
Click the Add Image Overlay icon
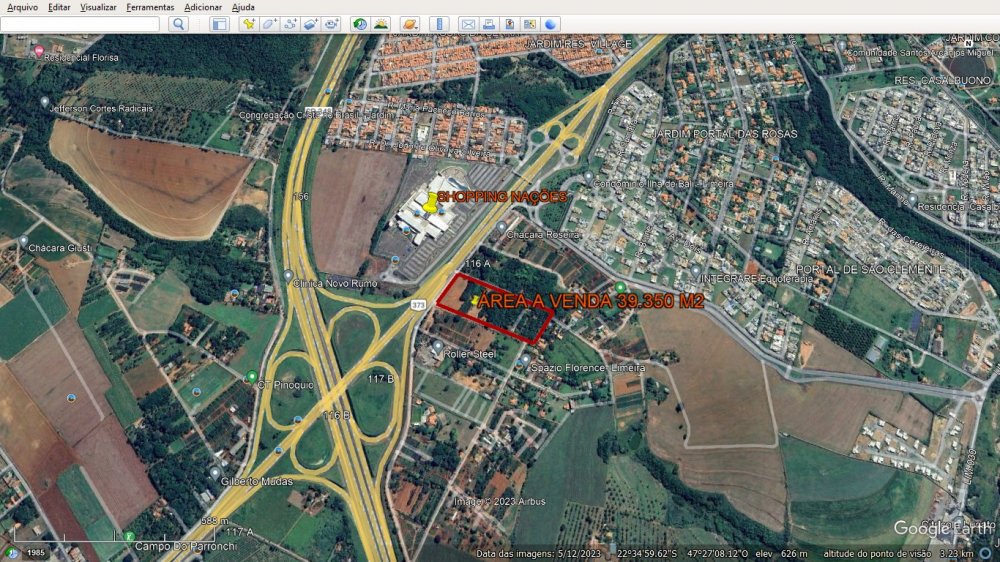pos(311,24)
